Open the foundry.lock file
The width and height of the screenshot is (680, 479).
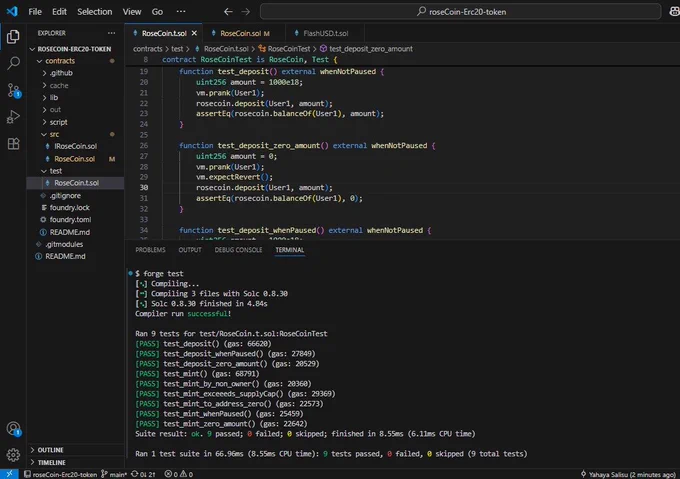75,208
